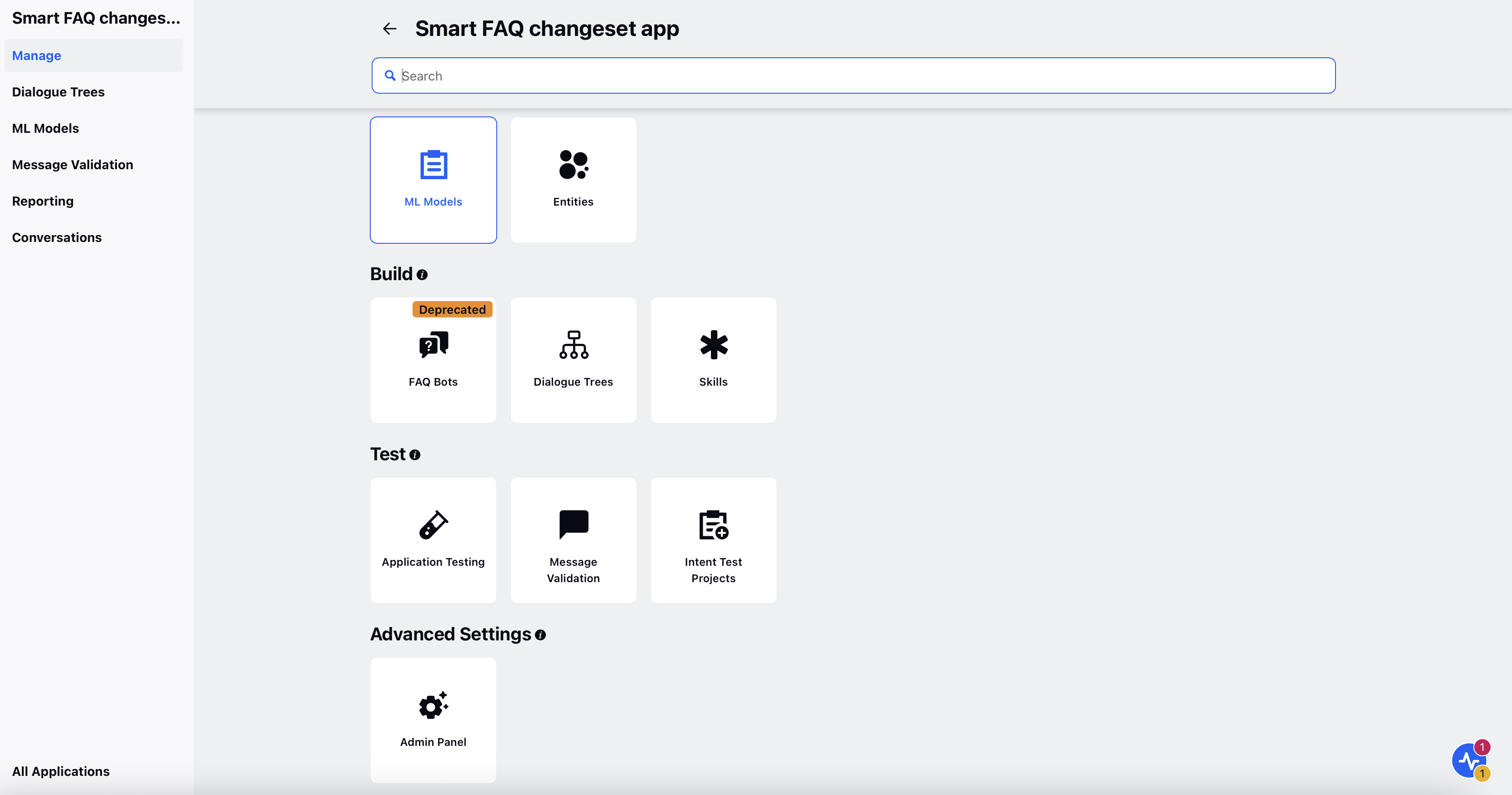The height and width of the screenshot is (795, 1512).
Task: Open ML Models from the sidebar
Action: point(45,129)
